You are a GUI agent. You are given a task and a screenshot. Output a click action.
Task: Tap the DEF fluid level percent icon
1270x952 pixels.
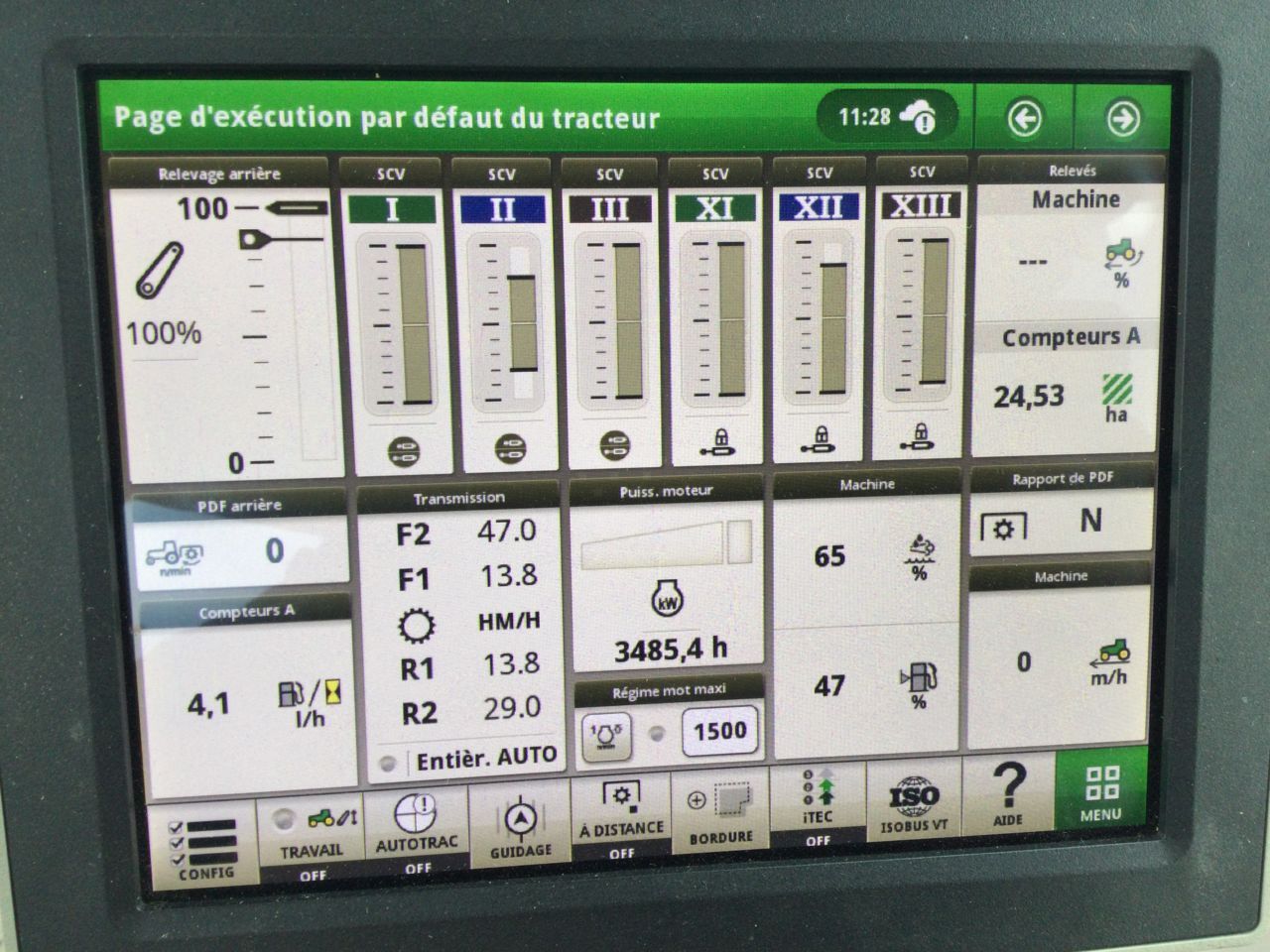coord(920,558)
